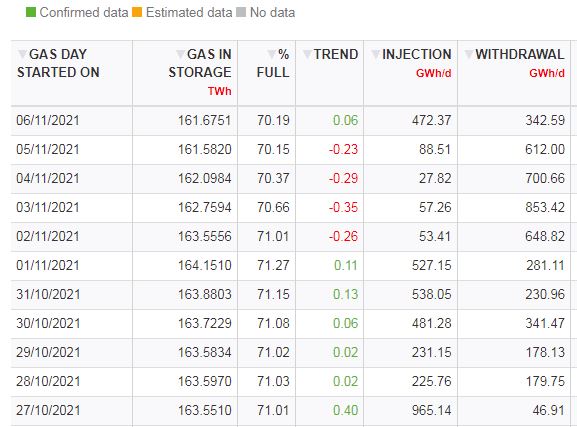577x427 pixels.
Task: Sort by Gas Day Started On arrow
Action: point(22,54)
